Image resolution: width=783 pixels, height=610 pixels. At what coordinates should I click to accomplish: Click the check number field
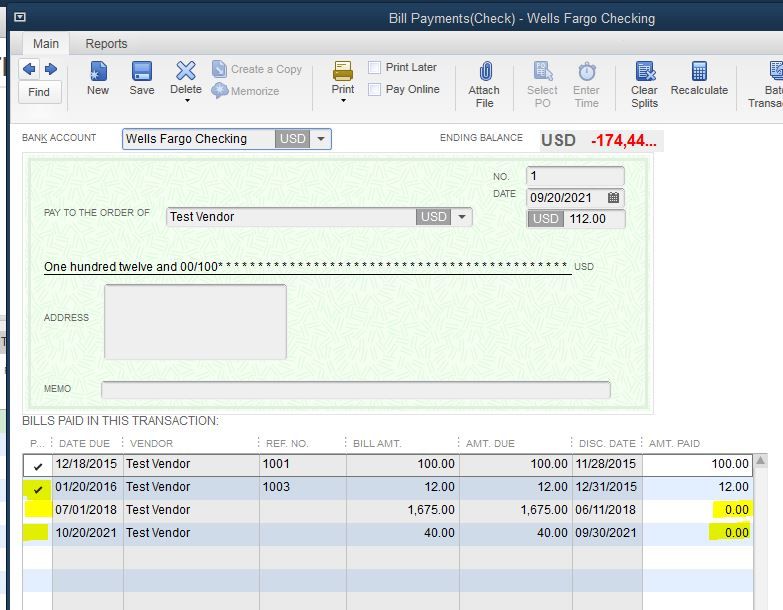click(575, 176)
